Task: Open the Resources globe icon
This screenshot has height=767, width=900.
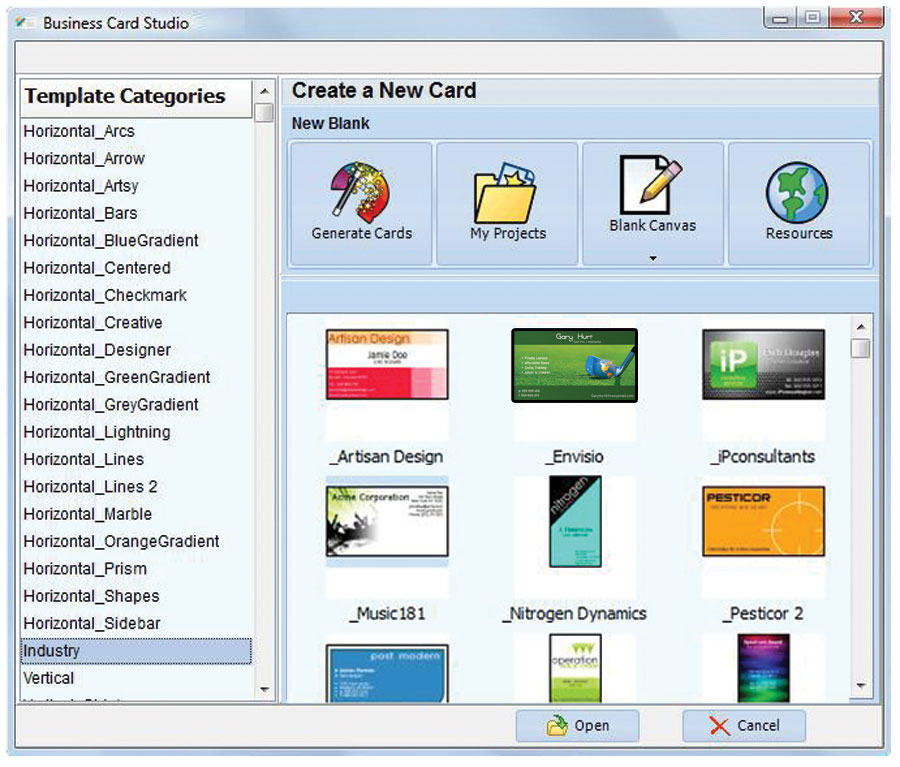Action: [x=798, y=193]
